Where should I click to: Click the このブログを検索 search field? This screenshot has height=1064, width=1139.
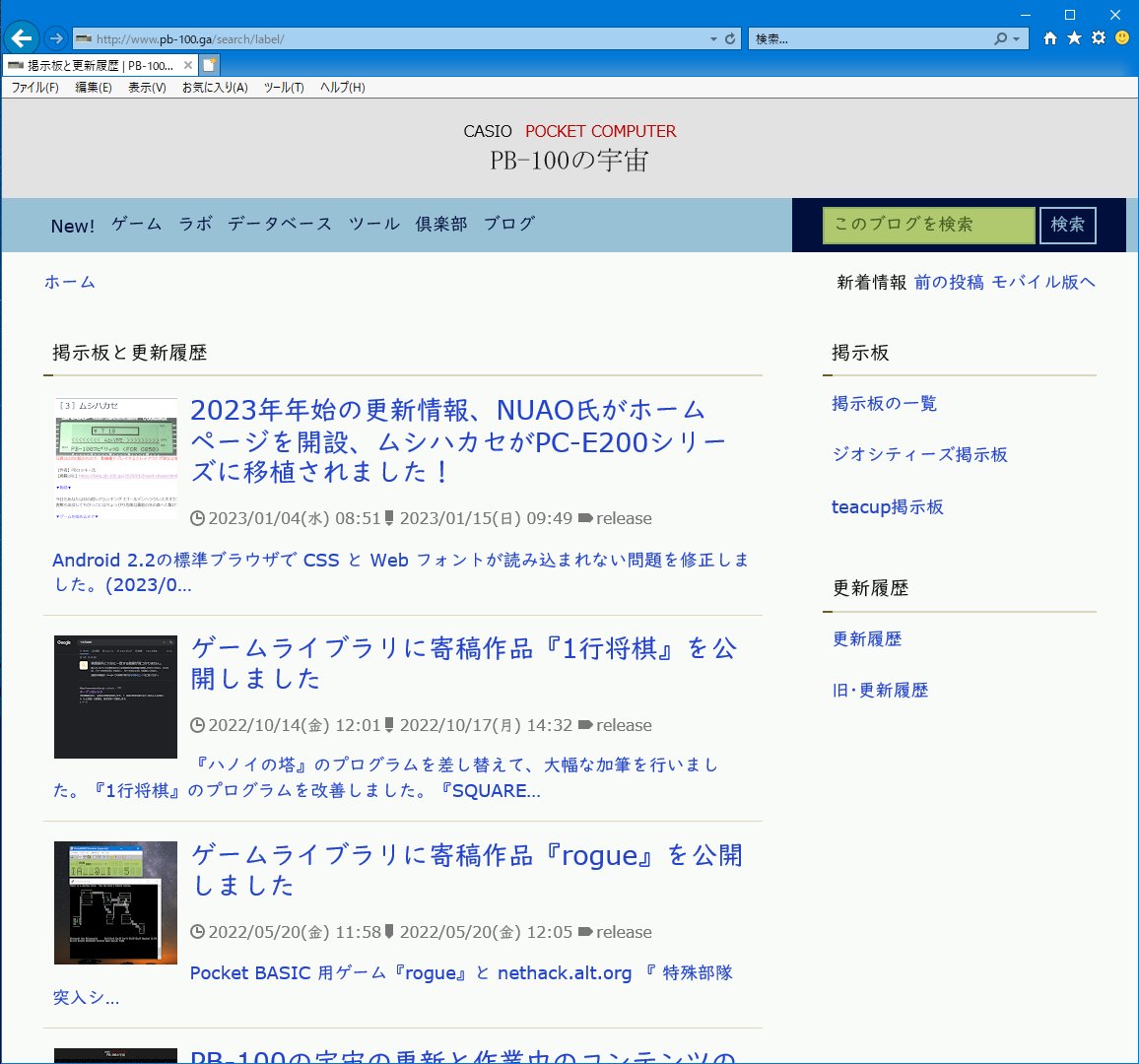pos(928,226)
